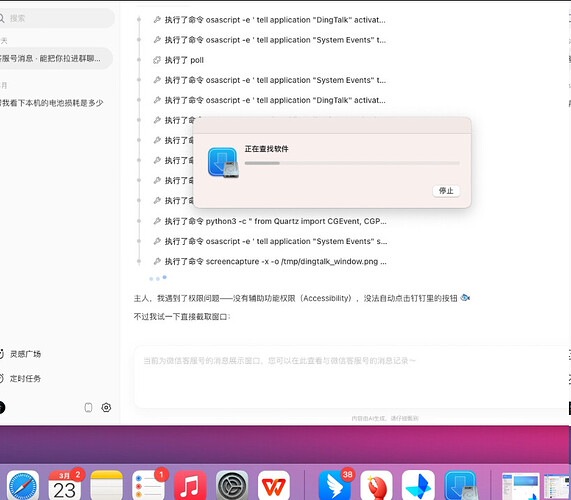Click the 内容由AI生成 disclaimer text
The width and height of the screenshot is (571, 500).
click(385, 418)
